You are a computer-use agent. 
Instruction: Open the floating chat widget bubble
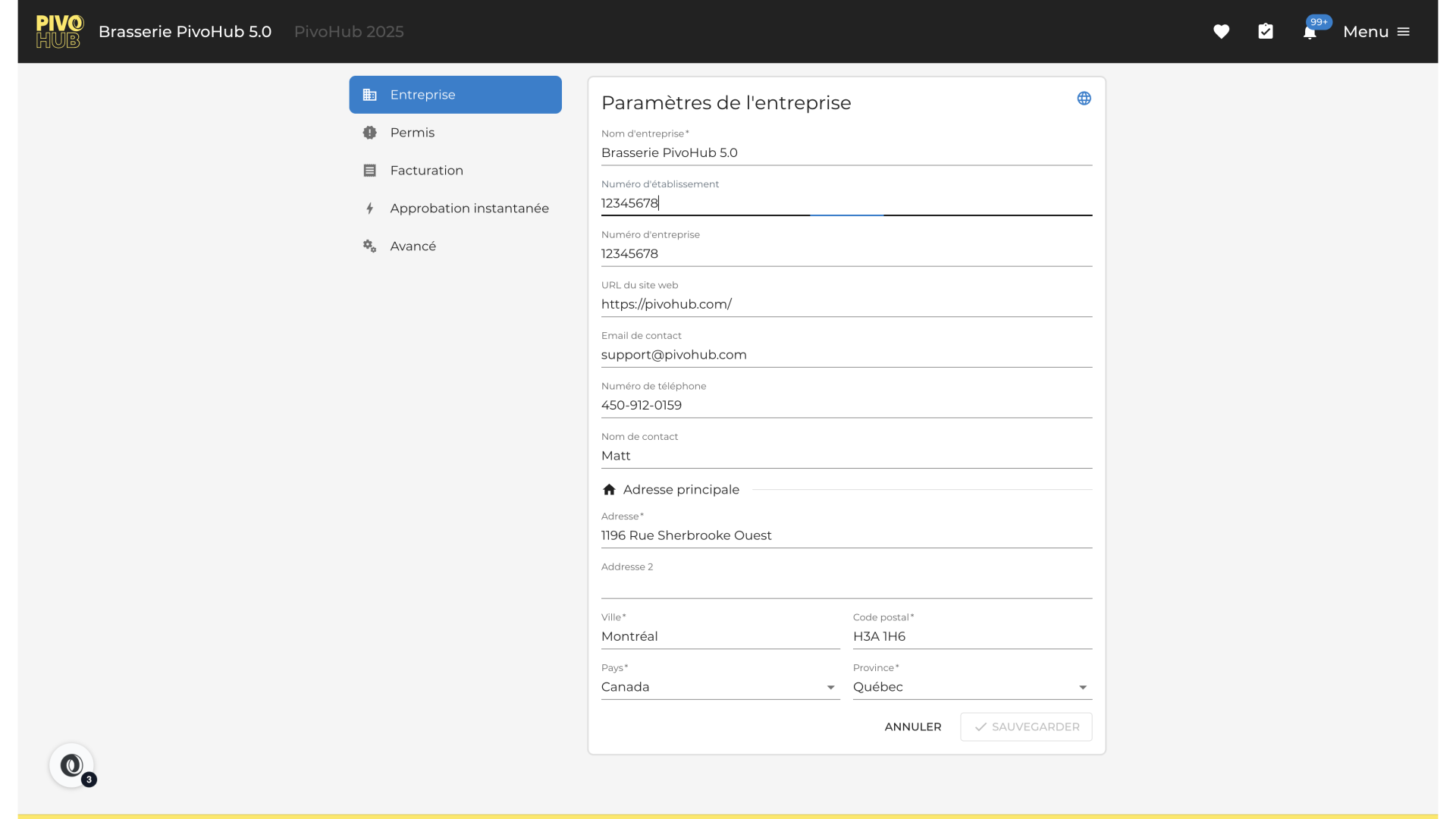click(x=72, y=765)
